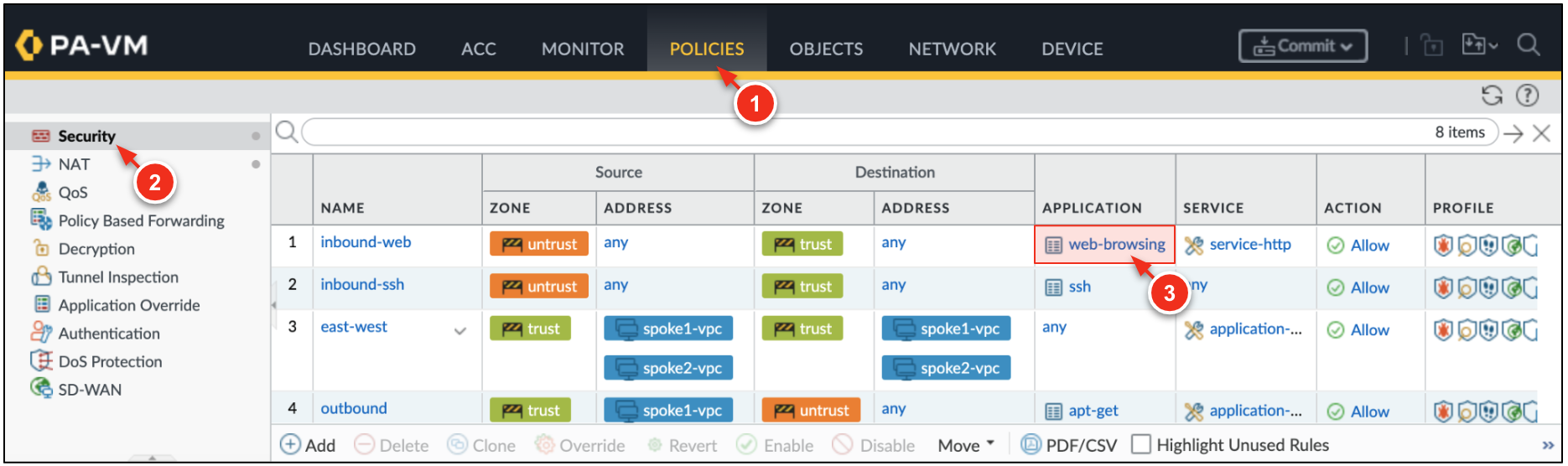Apply the filter using the arrow icon
The height and width of the screenshot is (466, 1568).
(1513, 133)
